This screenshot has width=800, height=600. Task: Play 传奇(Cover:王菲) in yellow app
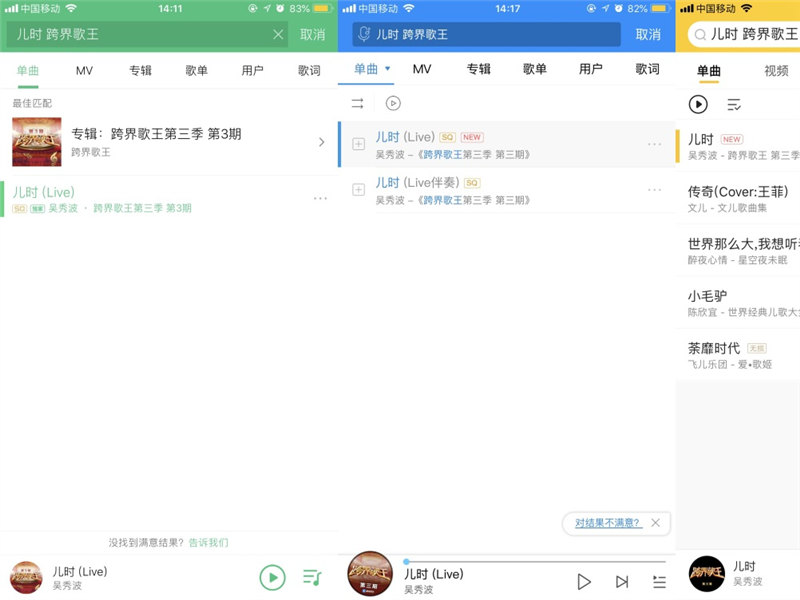click(x=738, y=198)
